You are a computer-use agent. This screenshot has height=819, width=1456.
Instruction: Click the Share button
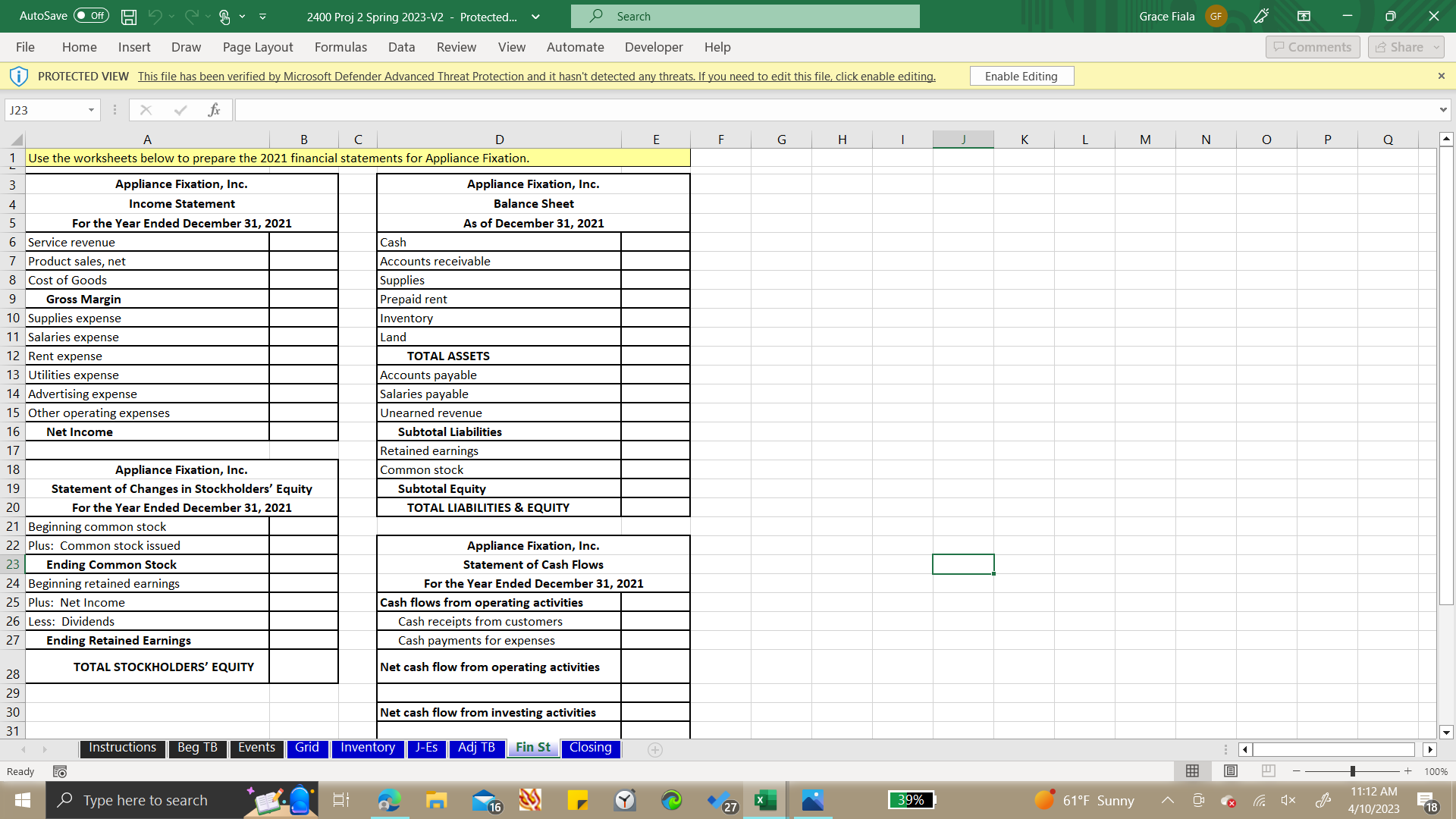(1406, 47)
